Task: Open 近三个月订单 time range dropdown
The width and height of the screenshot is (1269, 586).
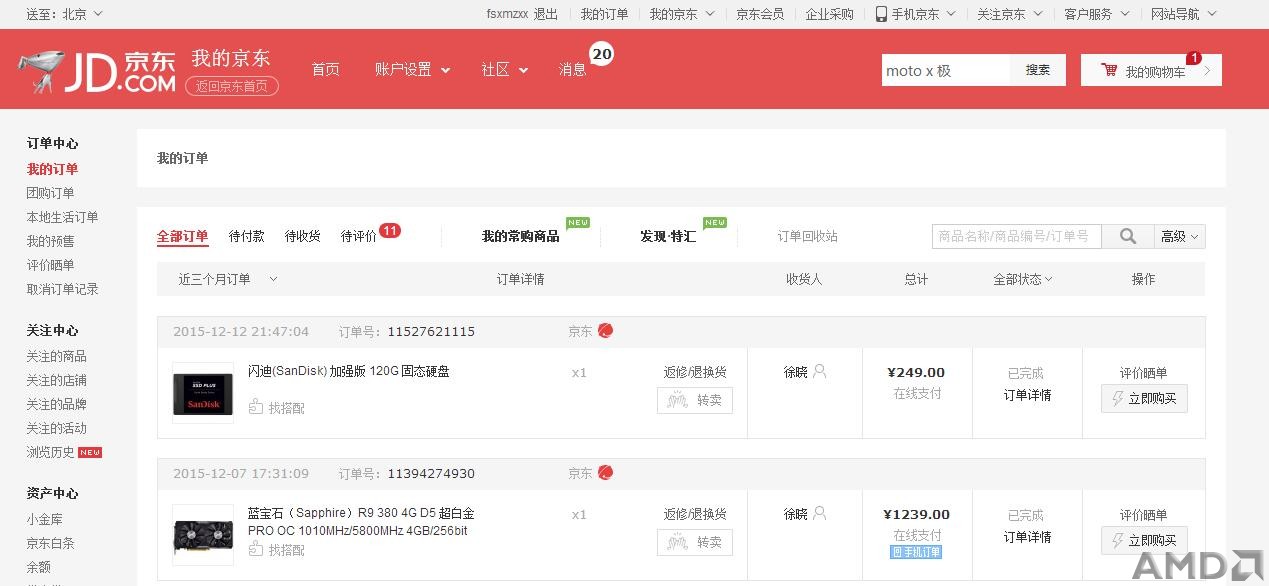Action: (228, 279)
